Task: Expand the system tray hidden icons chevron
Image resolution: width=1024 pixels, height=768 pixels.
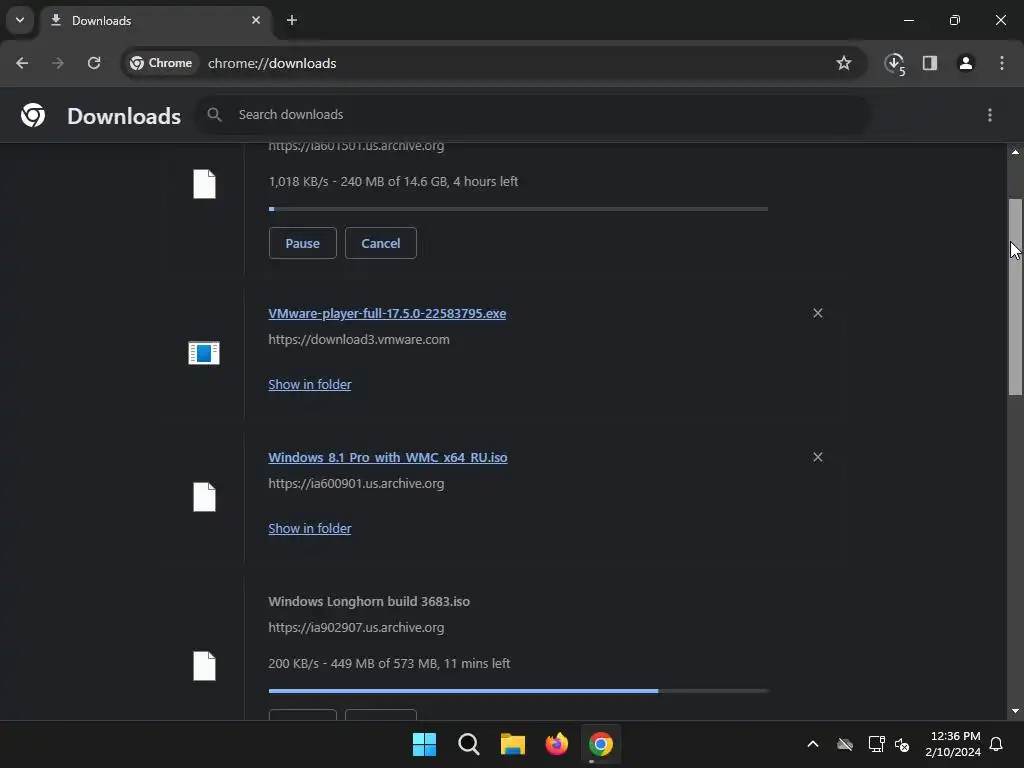Action: tap(813, 744)
